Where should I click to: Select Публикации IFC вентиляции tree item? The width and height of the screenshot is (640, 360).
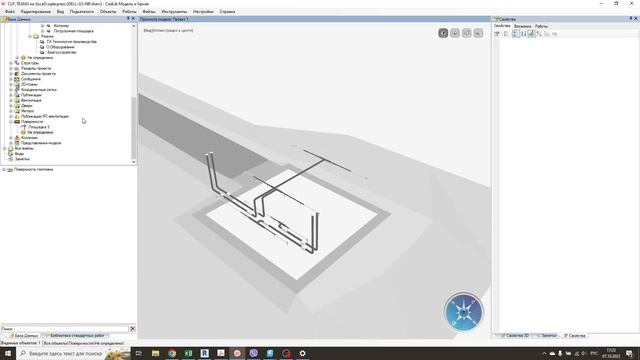[45, 116]
